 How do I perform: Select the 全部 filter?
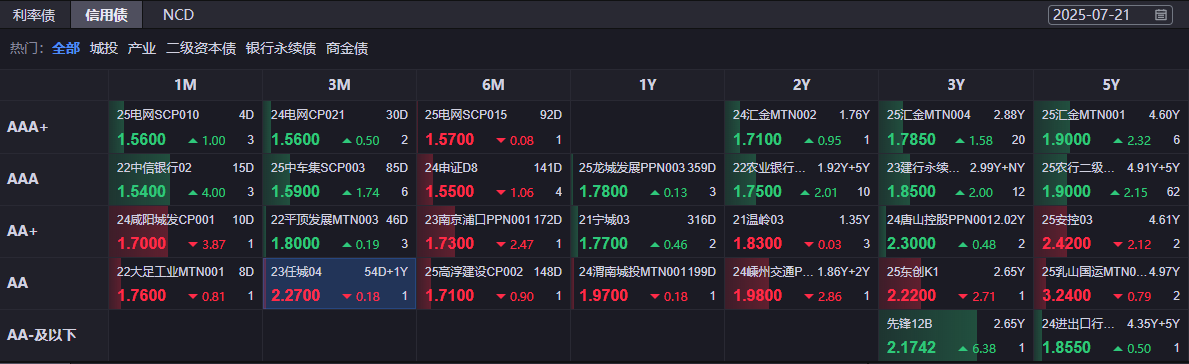(x=66, y=49)
